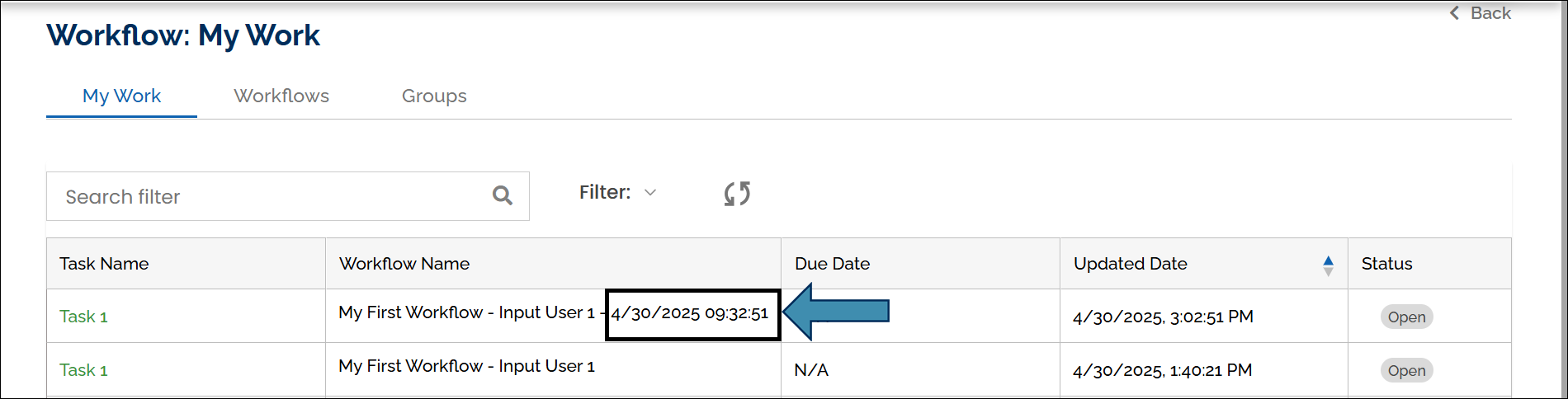Click the search magnifier icon
Screen dimensions: 1568x399
(502, 195)
